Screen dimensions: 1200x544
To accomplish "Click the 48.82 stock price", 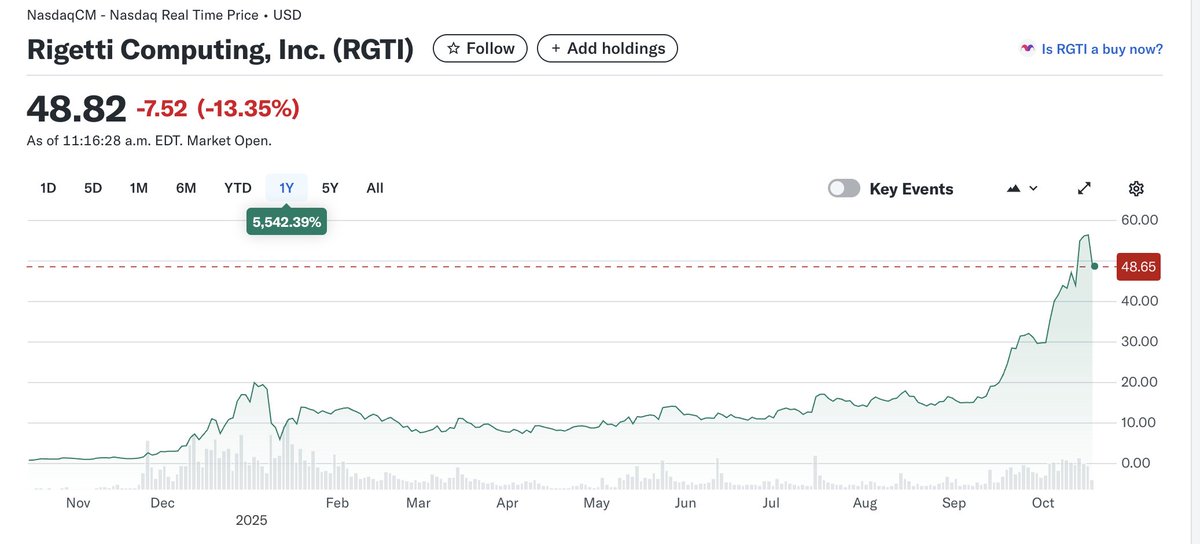I will [76, 108].
